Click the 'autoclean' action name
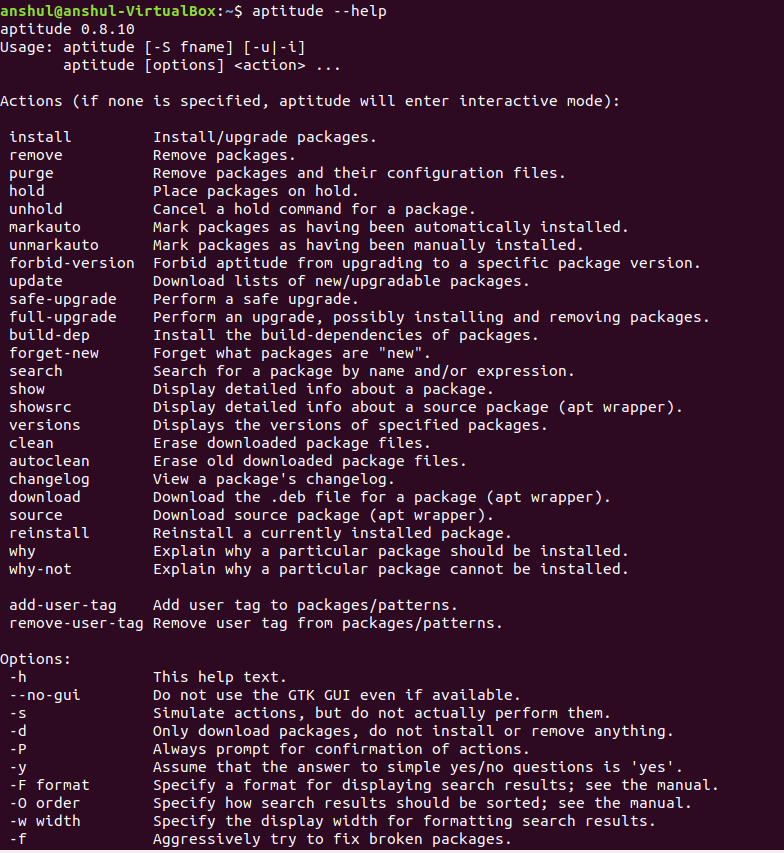The height and width of the screenshot is (853, 784). pyautogui.click(x=49, y=461)
